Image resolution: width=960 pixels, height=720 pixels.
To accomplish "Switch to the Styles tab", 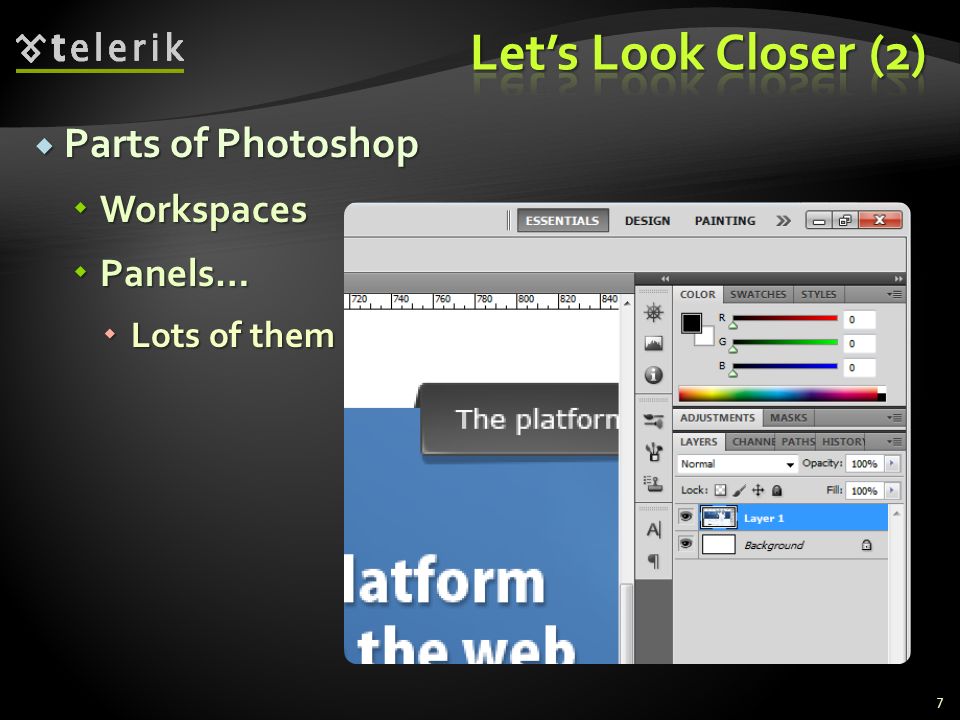I will [x=819, y=294].
